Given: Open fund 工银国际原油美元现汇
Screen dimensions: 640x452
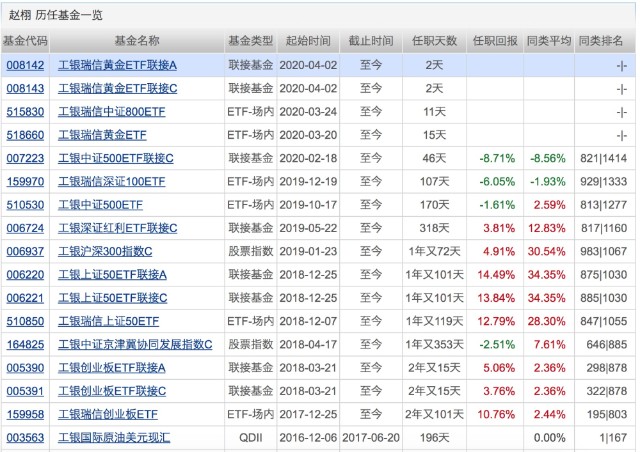Looking at the screenshot, I should pyautogui.click(x=114, y=438).
